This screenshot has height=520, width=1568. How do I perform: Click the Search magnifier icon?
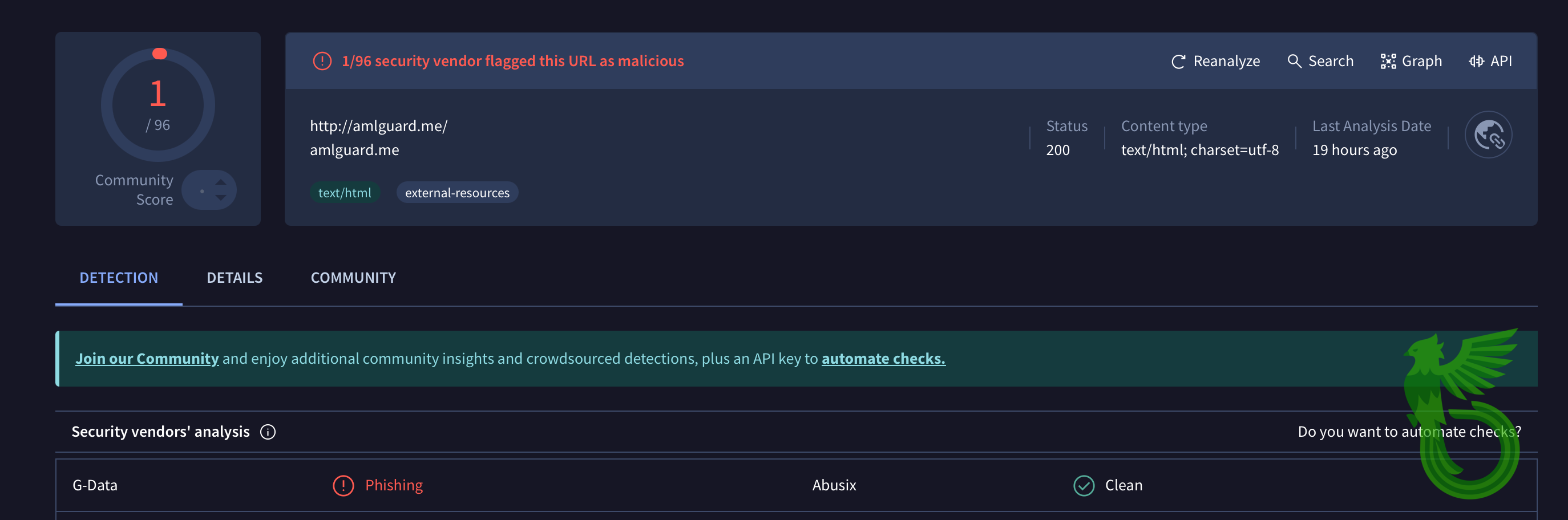coord(1294,61)
